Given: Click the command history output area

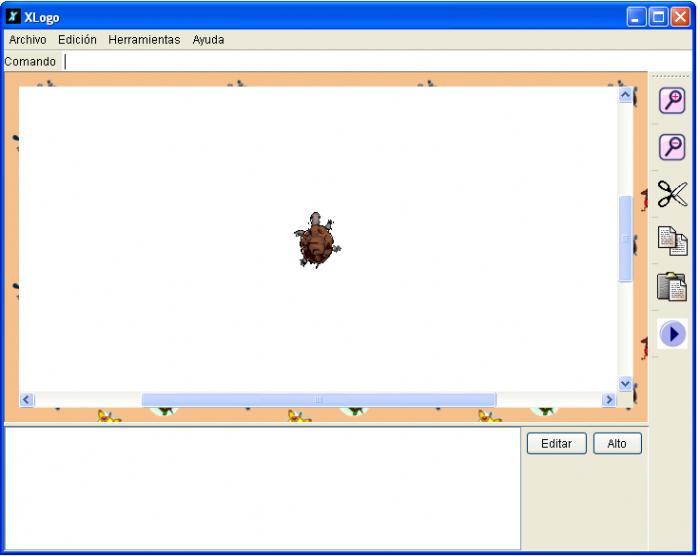Looking at the screenshot, I should click(262, 488).
